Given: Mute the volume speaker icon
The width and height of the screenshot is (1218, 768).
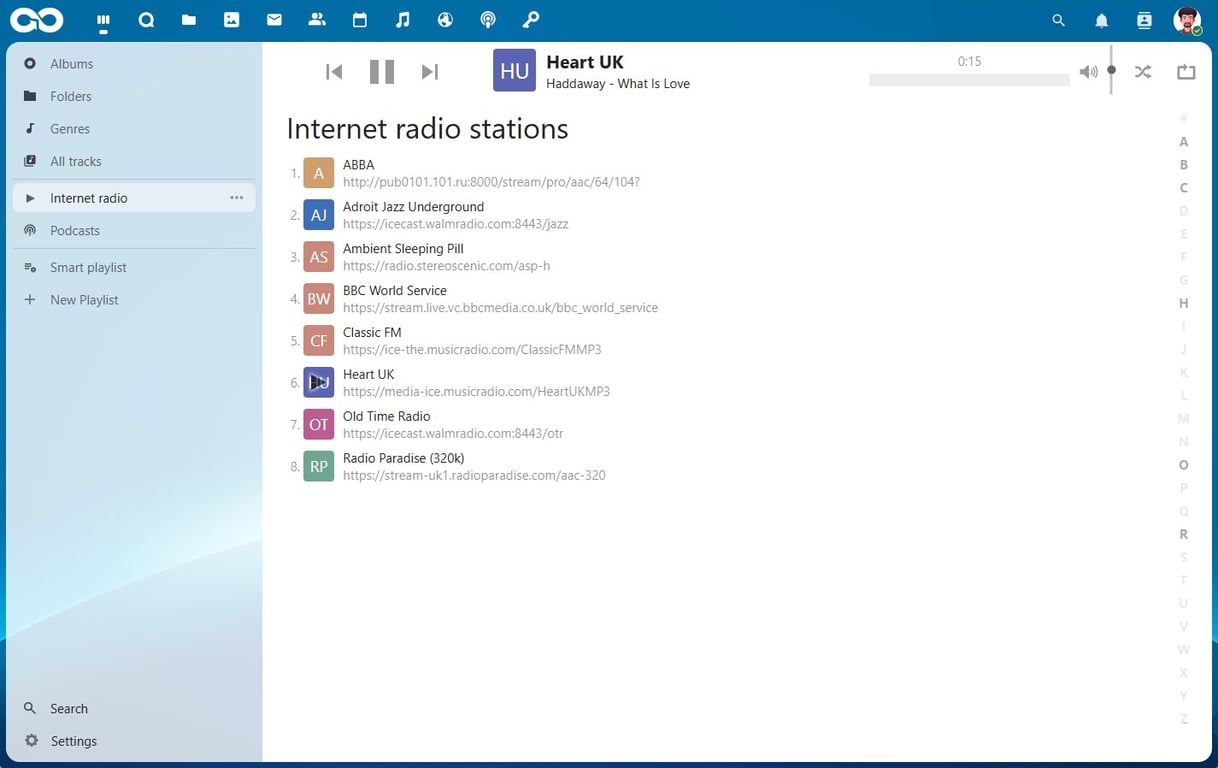Looking at the screenshot, I should pyautogui.click(x=1088, y=72).
